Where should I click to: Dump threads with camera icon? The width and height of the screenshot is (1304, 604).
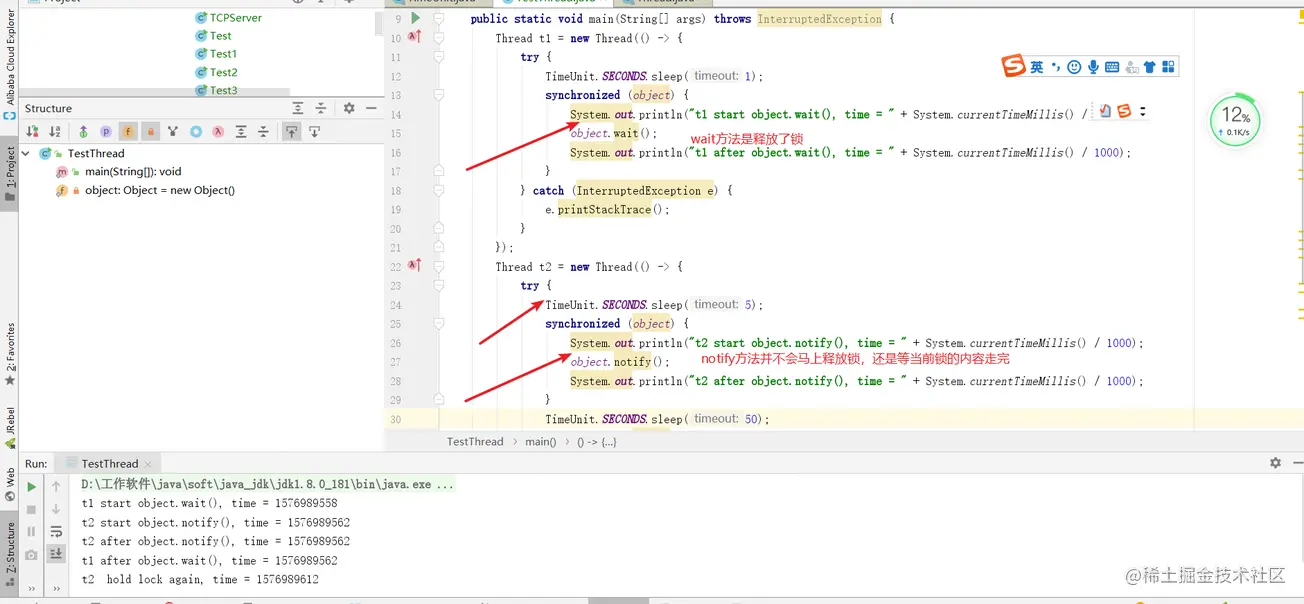pyautogui.click(x=31, y=554)
